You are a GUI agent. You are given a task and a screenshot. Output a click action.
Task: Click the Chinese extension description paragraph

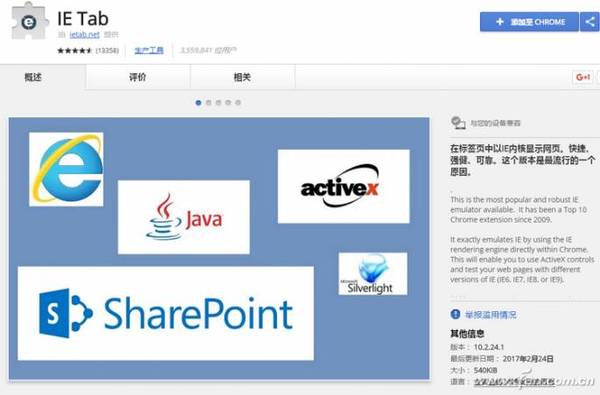[x=523, y=160]
